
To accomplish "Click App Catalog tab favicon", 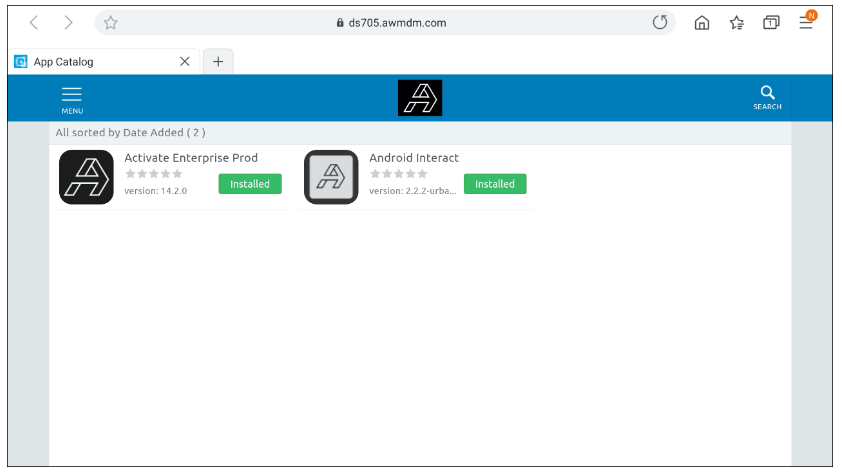I will [20, 62].
